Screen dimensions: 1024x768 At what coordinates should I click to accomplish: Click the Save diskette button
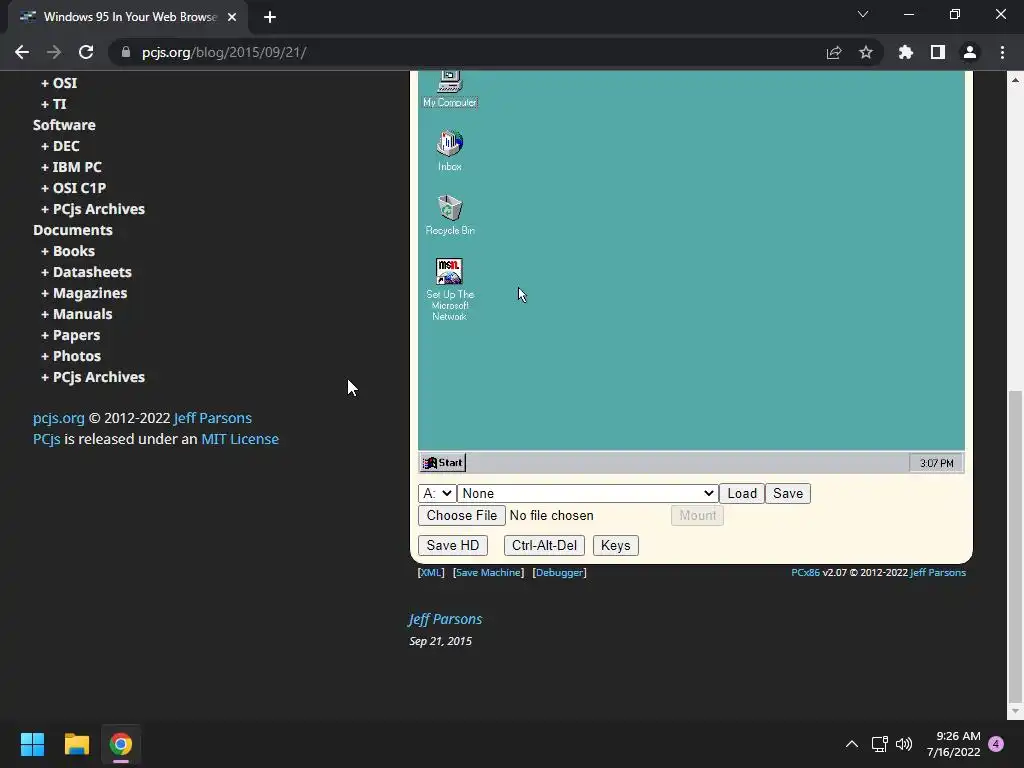[788, 493]
